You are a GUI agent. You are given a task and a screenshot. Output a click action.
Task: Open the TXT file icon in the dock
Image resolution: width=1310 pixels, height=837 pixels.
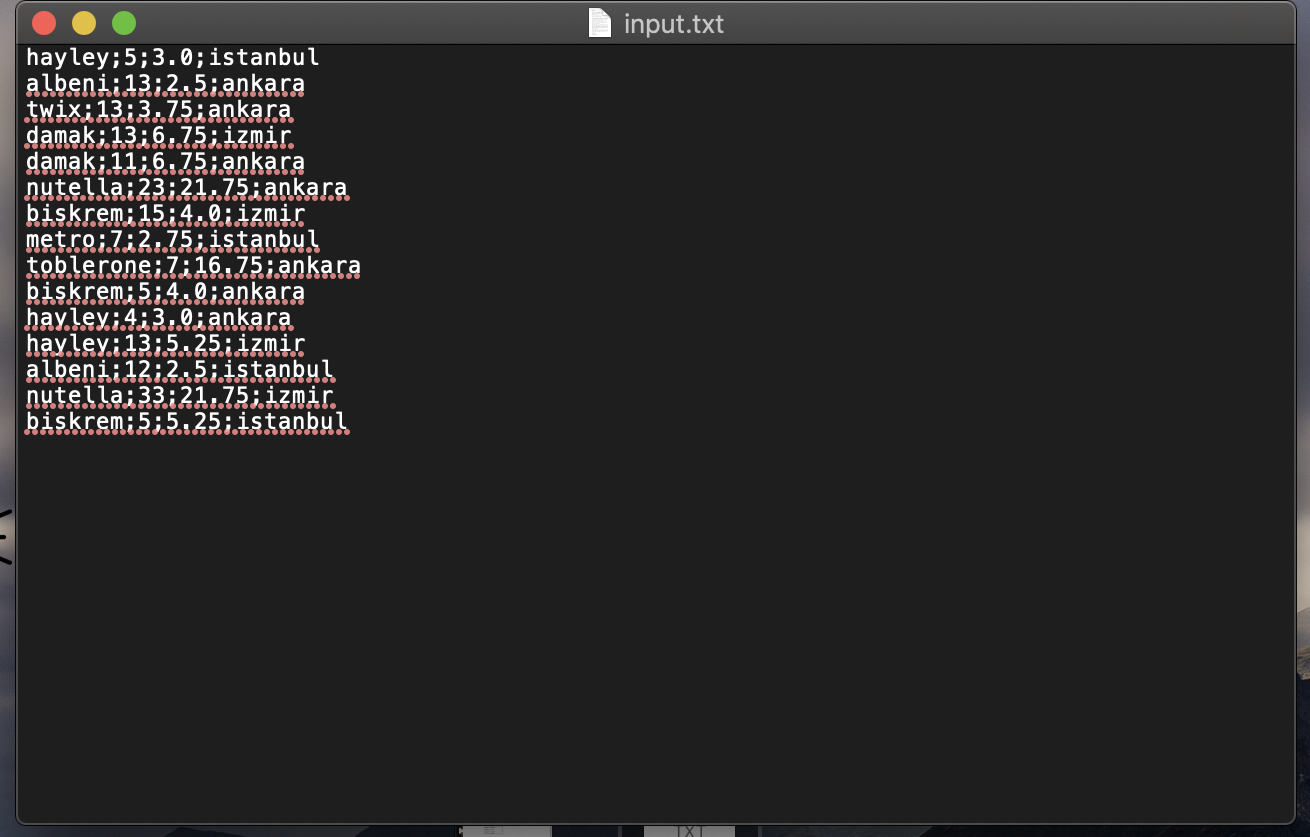(x=688, y=831)
